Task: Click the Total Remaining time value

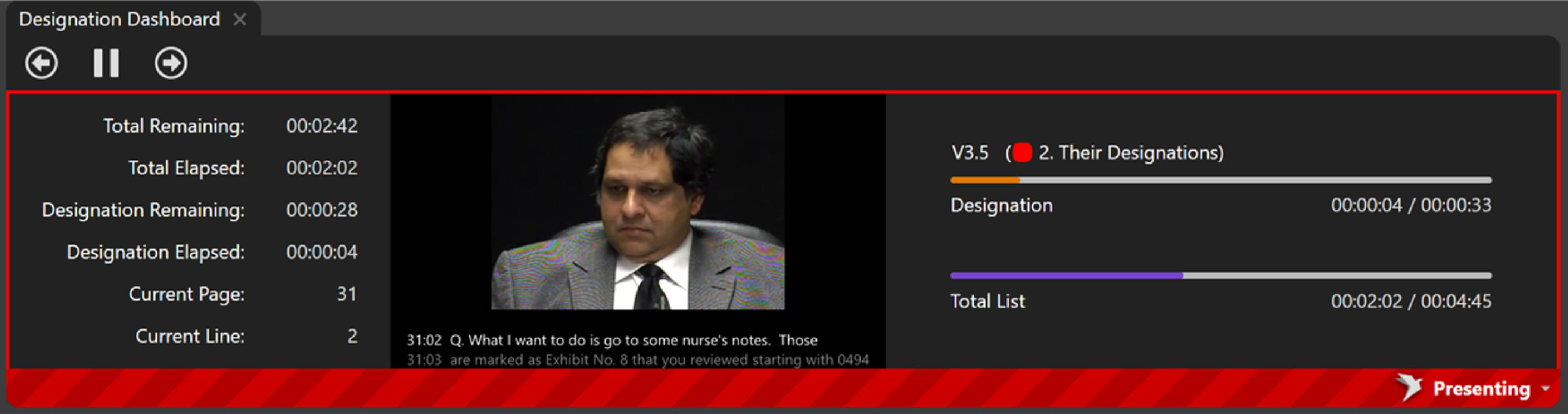Action: (x=322, y=126)
